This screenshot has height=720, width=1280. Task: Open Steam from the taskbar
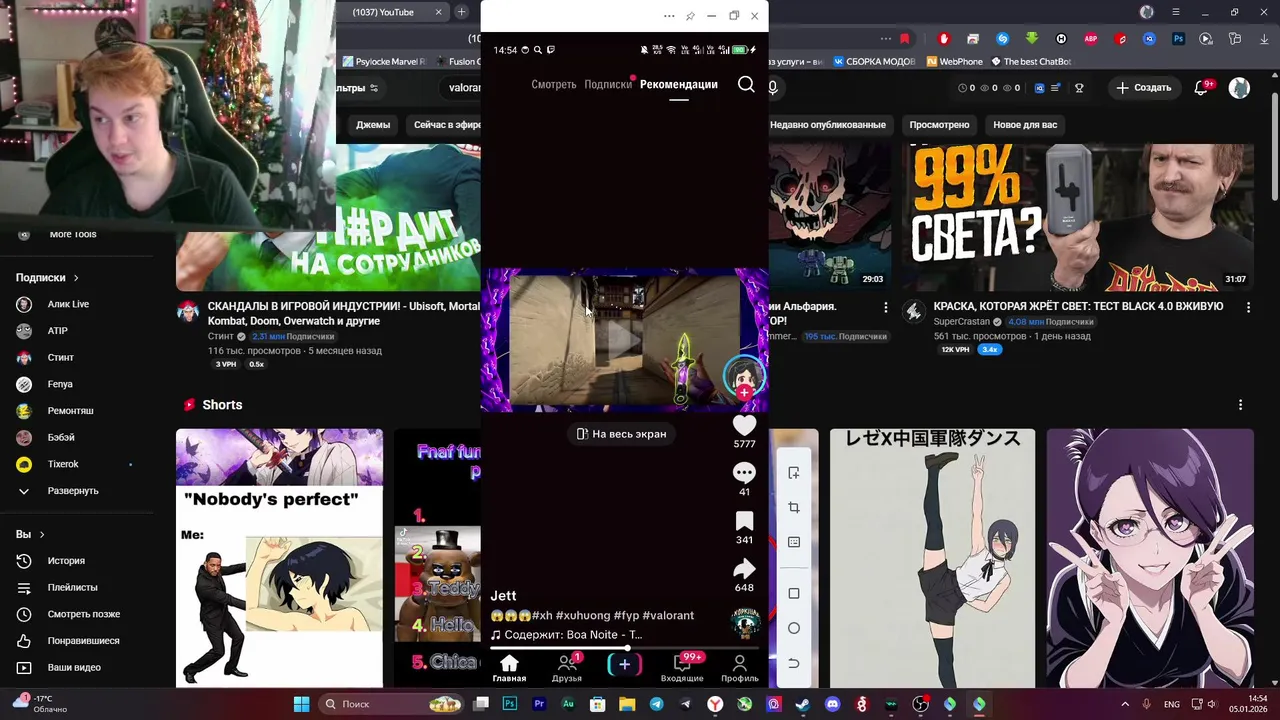click(x=803, y=704)
